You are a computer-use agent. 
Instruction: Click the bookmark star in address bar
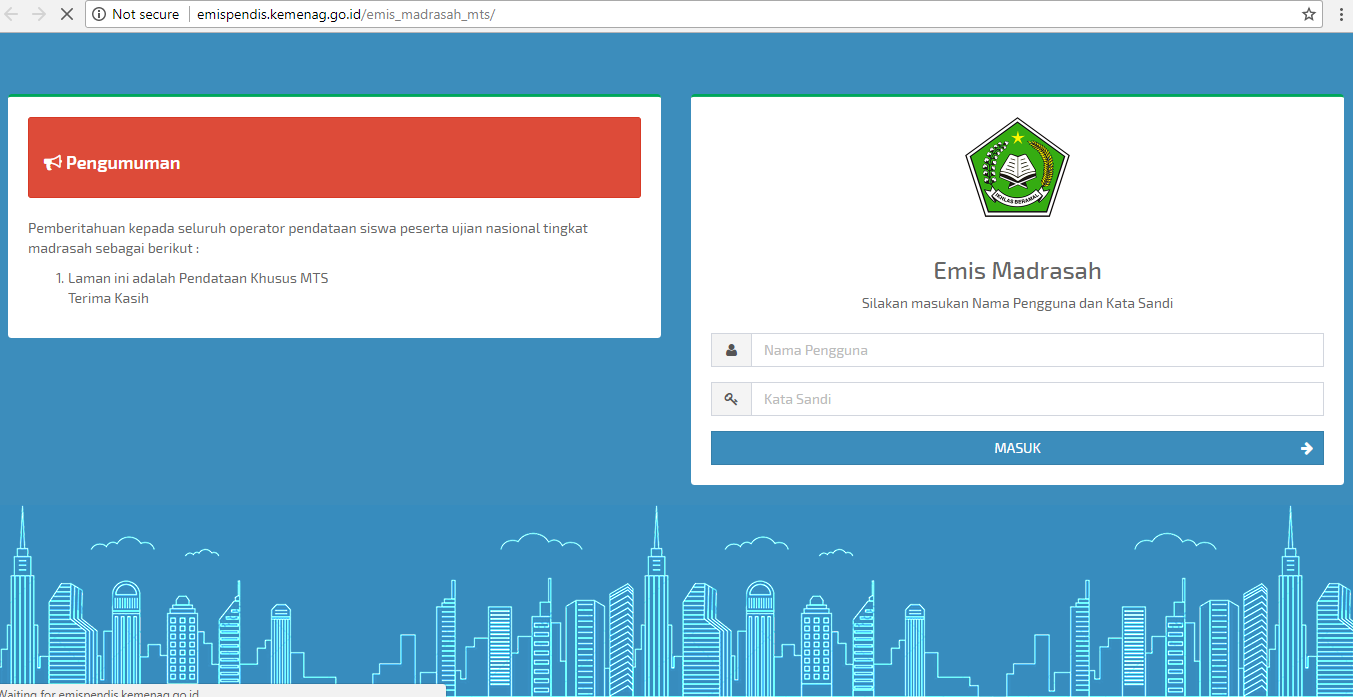[1308, 14]
